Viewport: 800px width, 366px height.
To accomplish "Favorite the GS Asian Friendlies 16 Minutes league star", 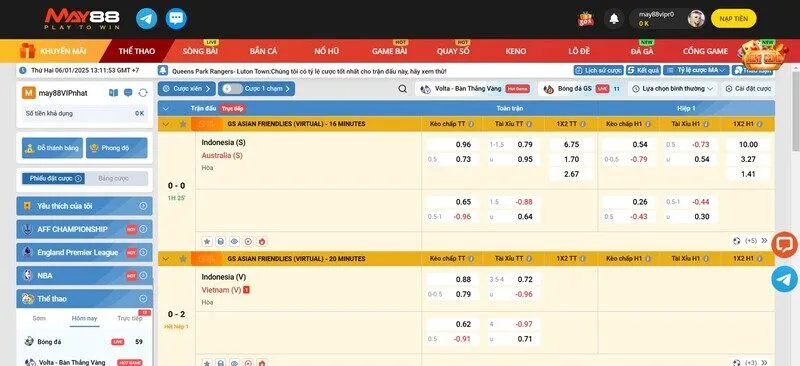I will pos(183,124).
